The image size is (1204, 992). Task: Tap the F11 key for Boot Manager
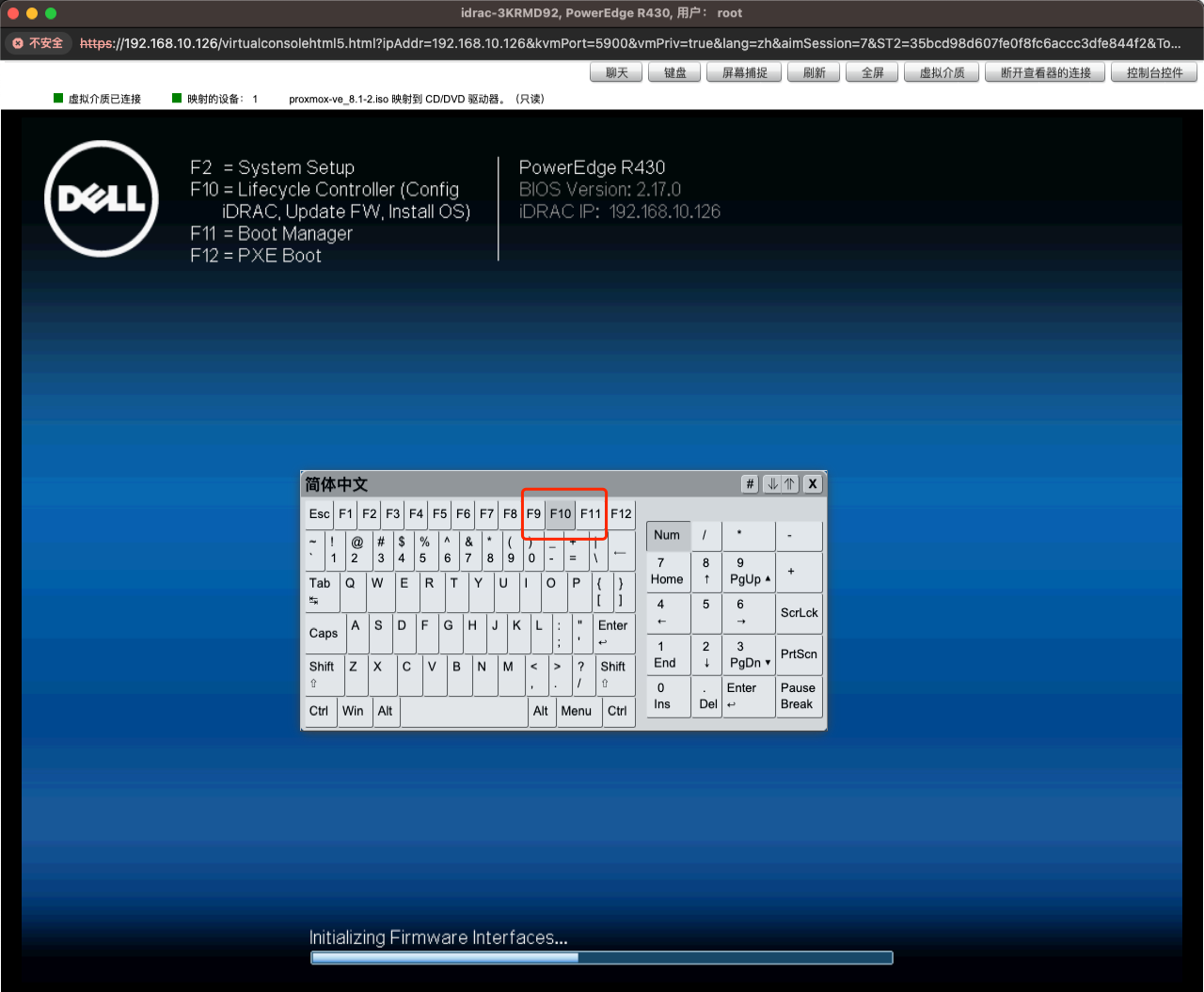tap(591, 513)
